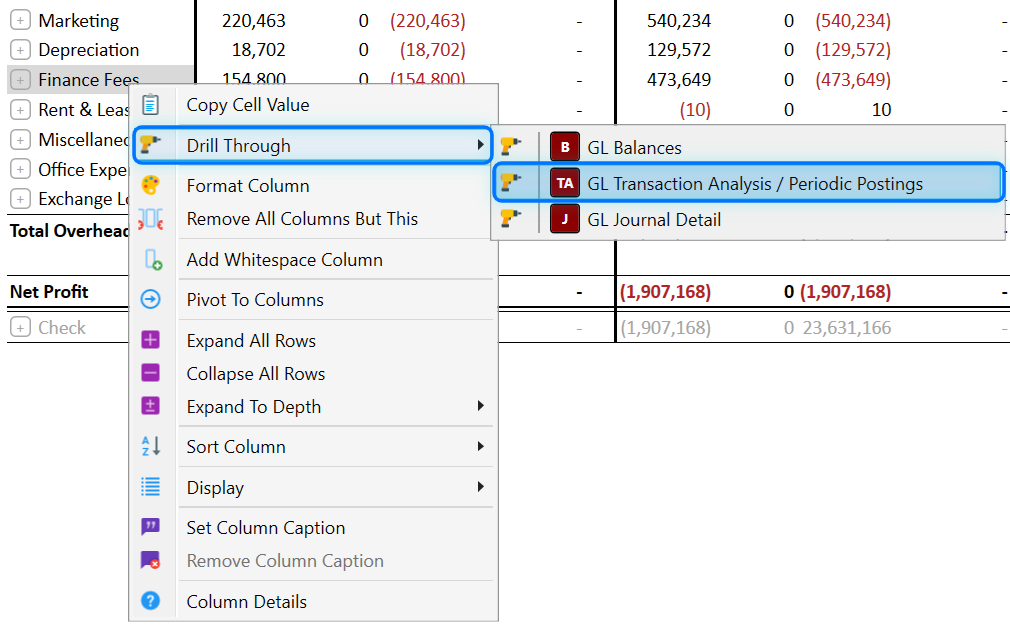Click the purple plus icon for Expand All Rows

click(x=150, y=340)
